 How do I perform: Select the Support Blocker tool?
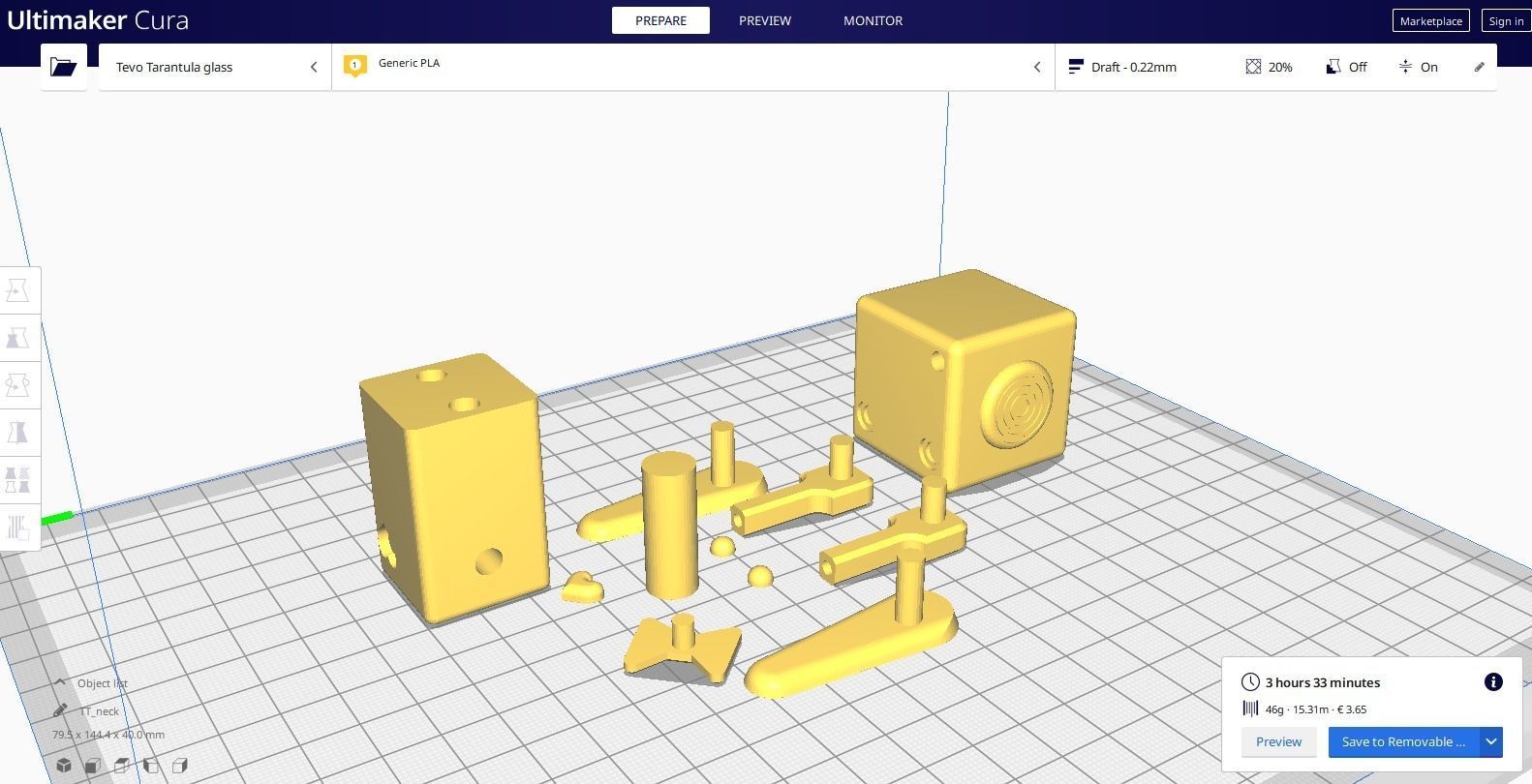click(18, 527)
